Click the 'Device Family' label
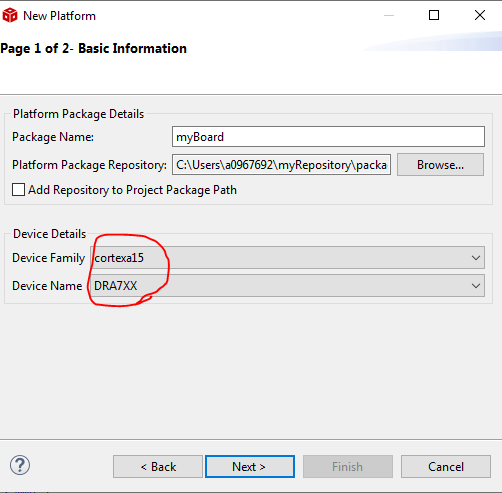Screen dimensions: 502x493 49,258
